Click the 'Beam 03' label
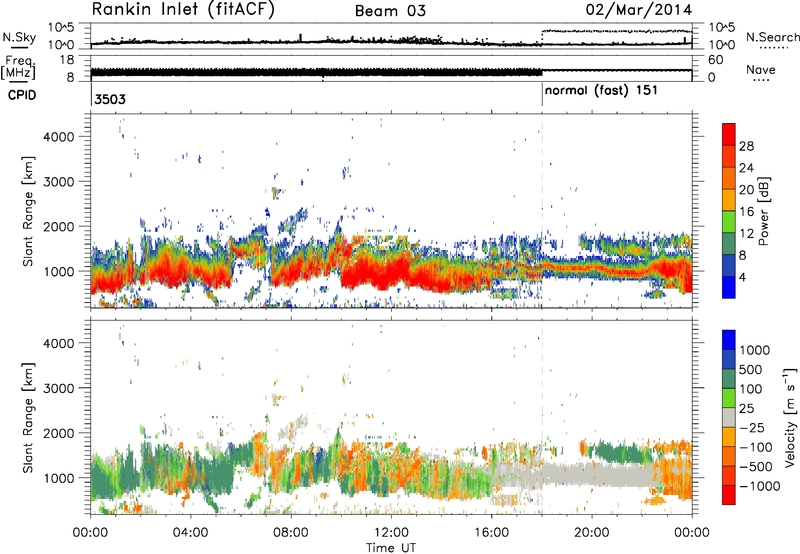Screen dimensions: 800x554 (390, 11)
